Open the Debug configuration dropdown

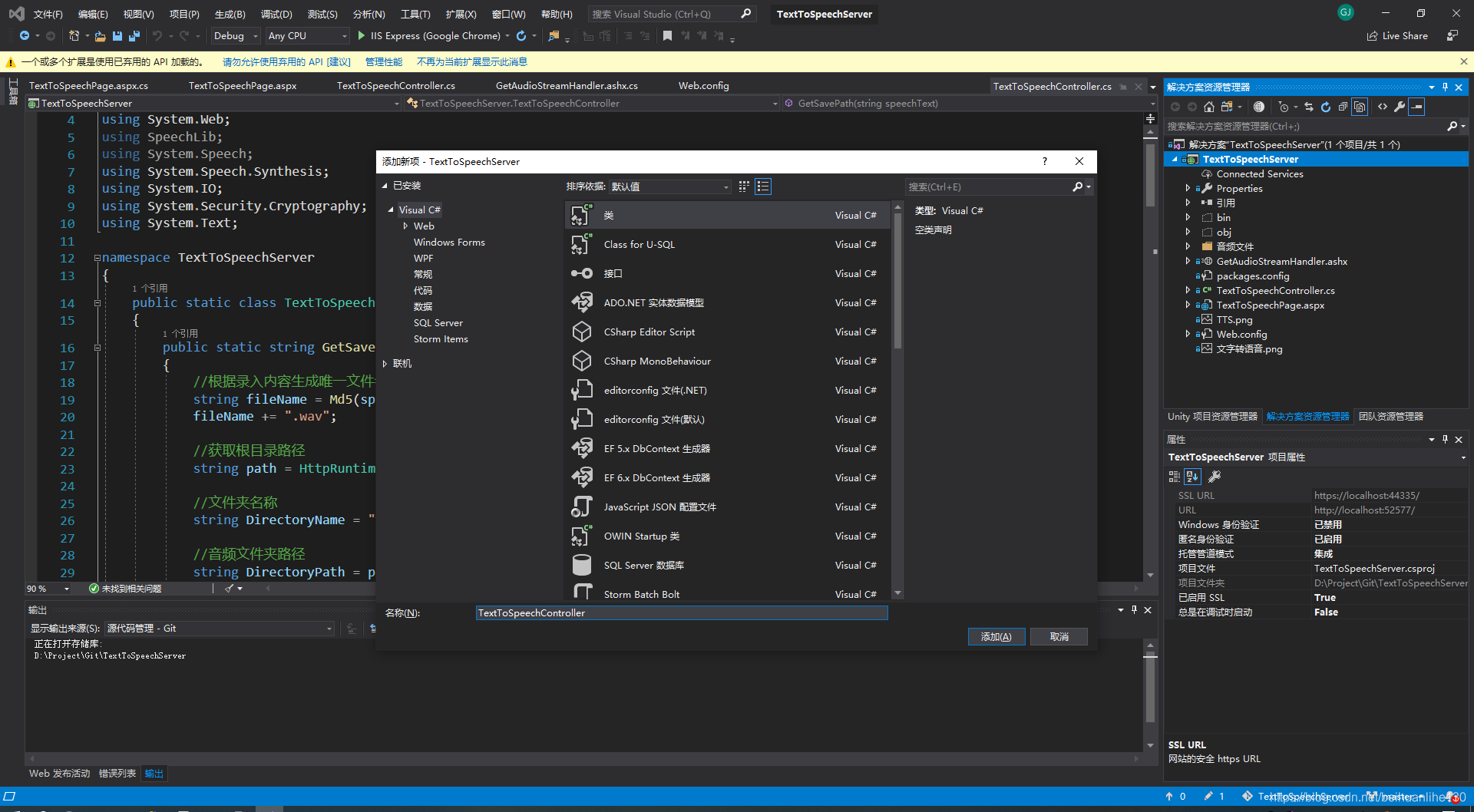(x=236, y=35)
